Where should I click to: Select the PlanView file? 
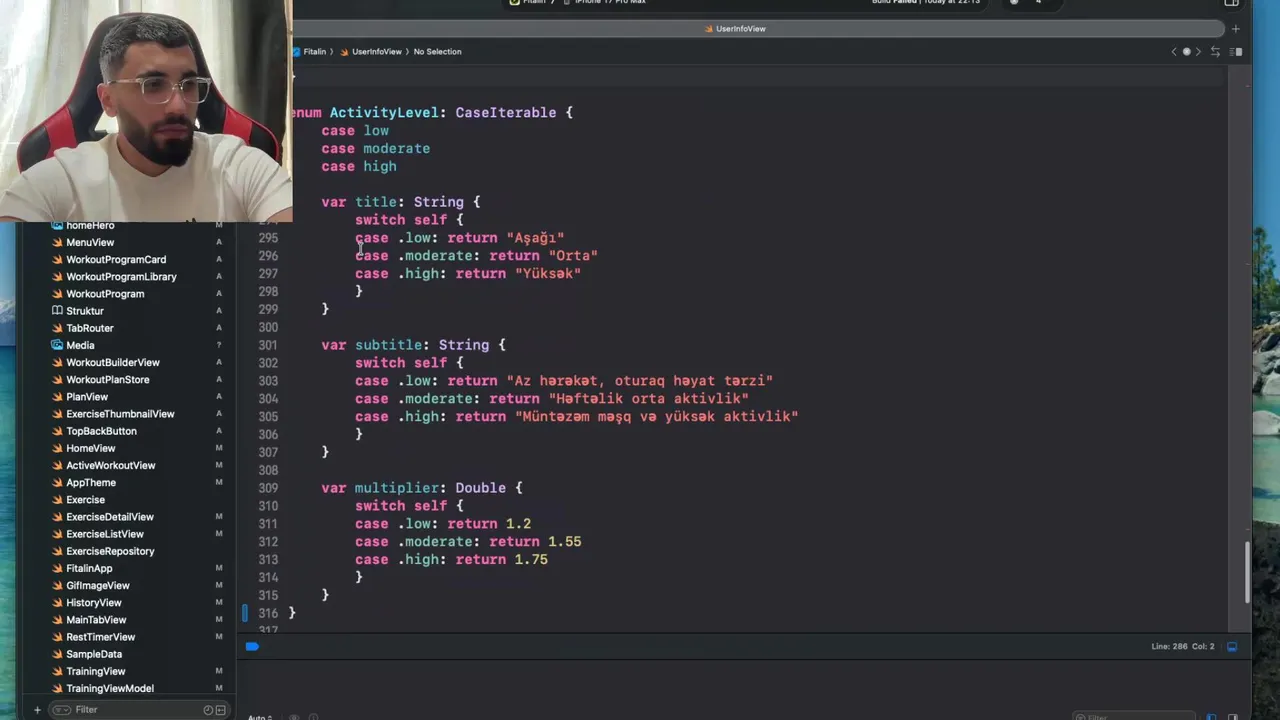(x=87, y=396)
